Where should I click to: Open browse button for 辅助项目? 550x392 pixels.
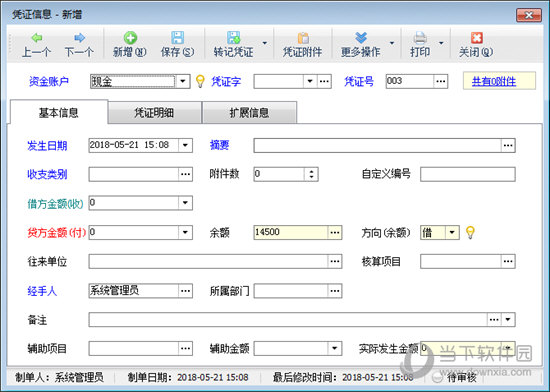tap(185, 349)
